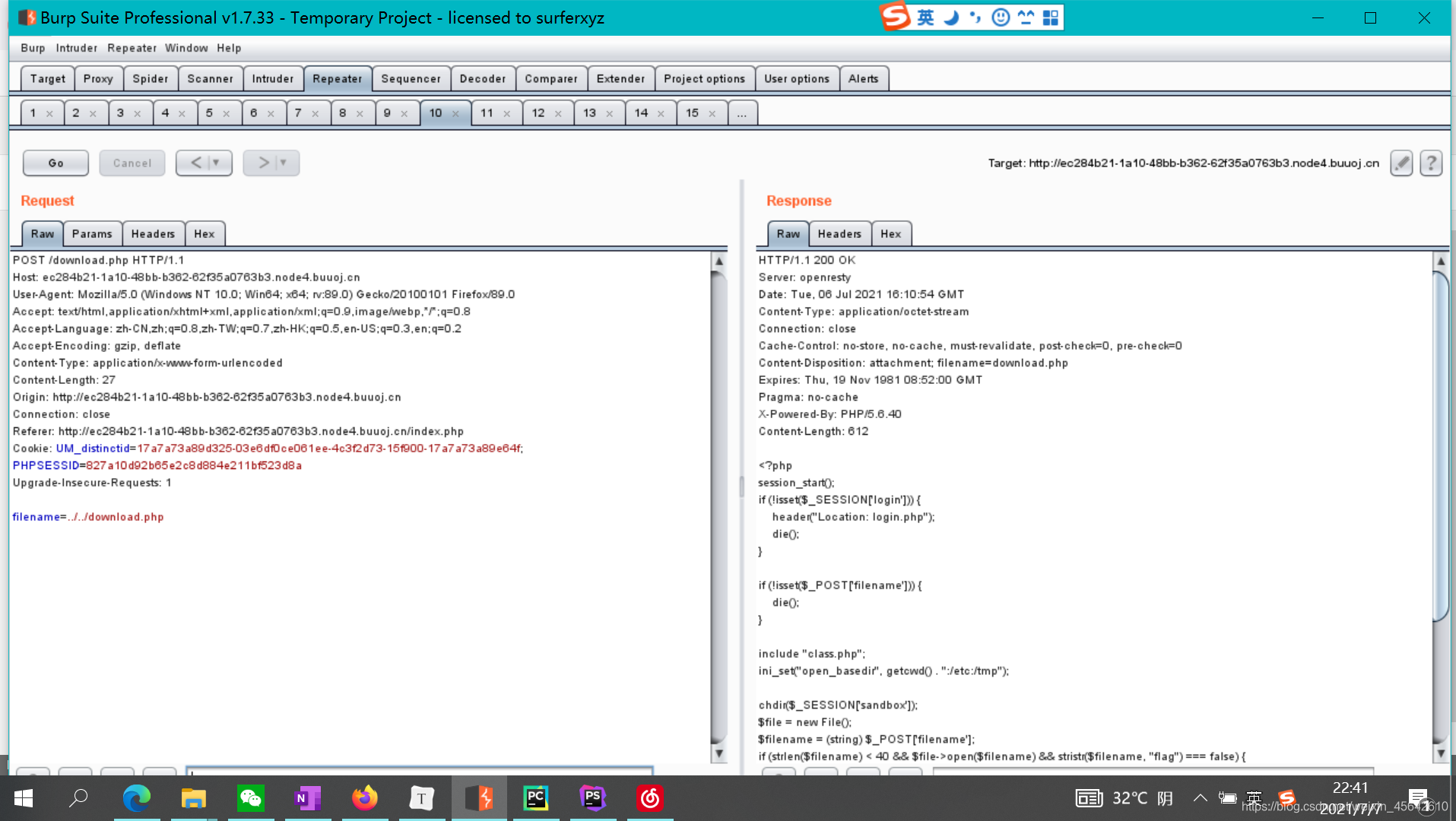
Task: Open OneNote from taskbar
Action: point(308,798)
